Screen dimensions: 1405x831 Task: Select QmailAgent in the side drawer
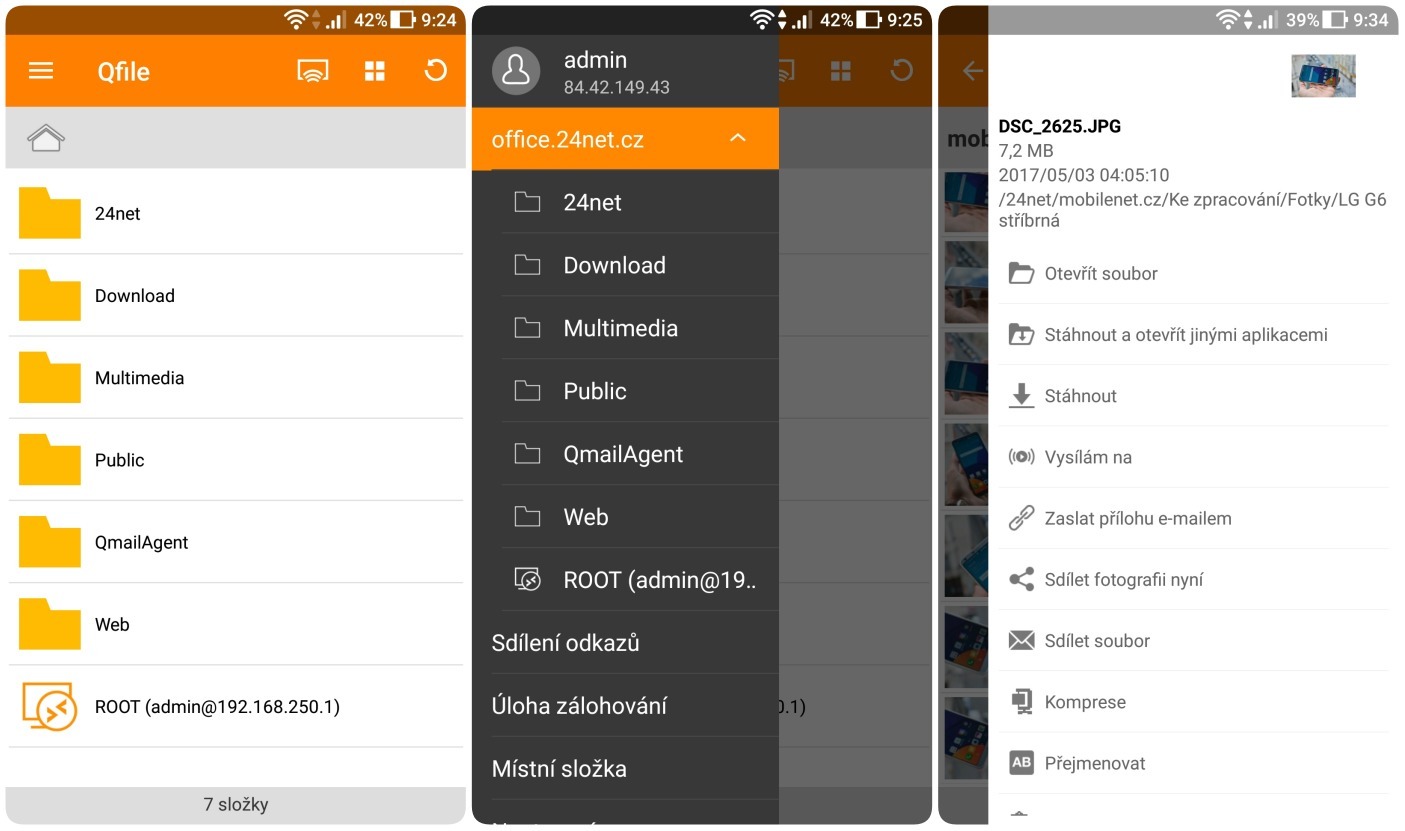point(622,454)
